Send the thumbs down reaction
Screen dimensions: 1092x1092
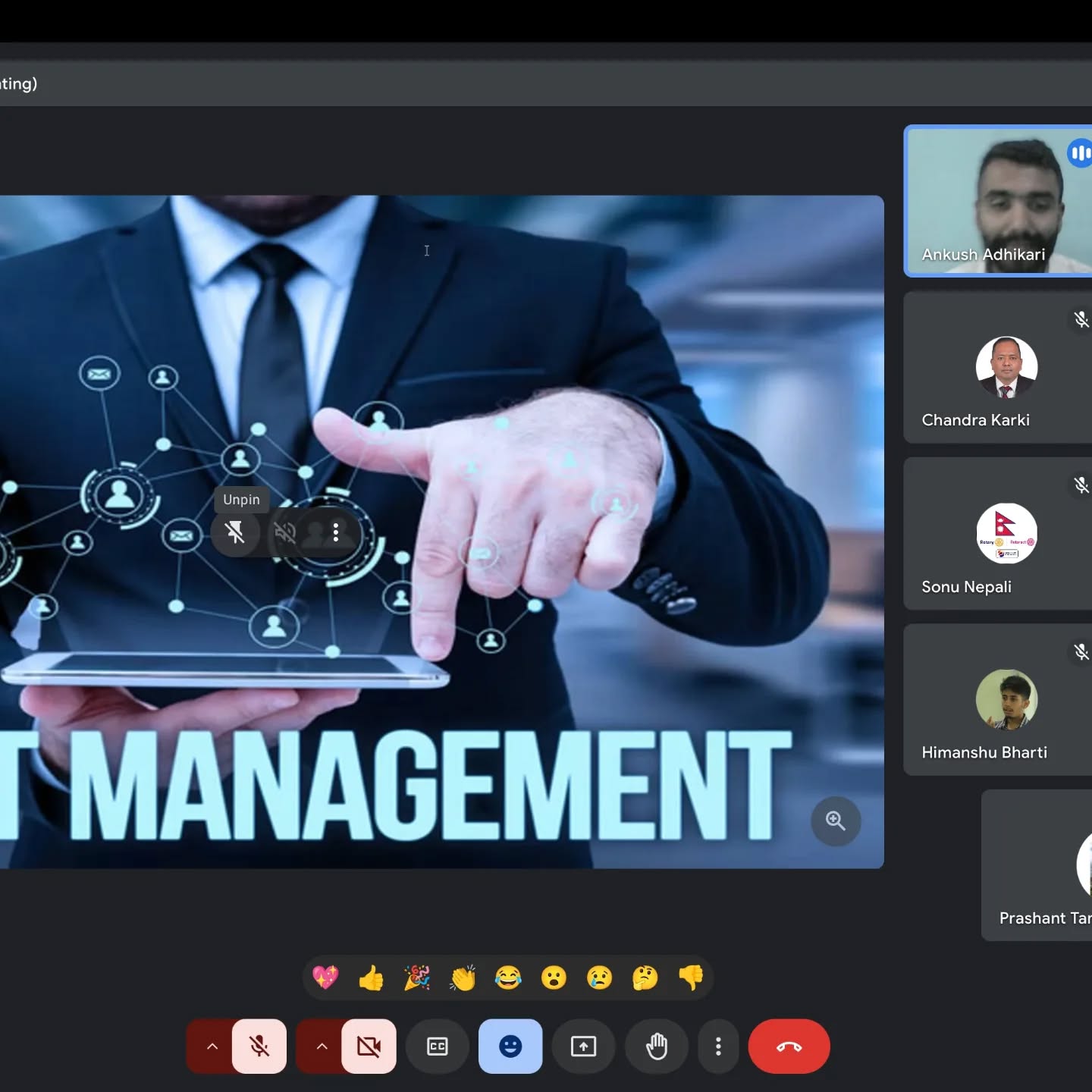pyautogui.click(x=691, y=977)
